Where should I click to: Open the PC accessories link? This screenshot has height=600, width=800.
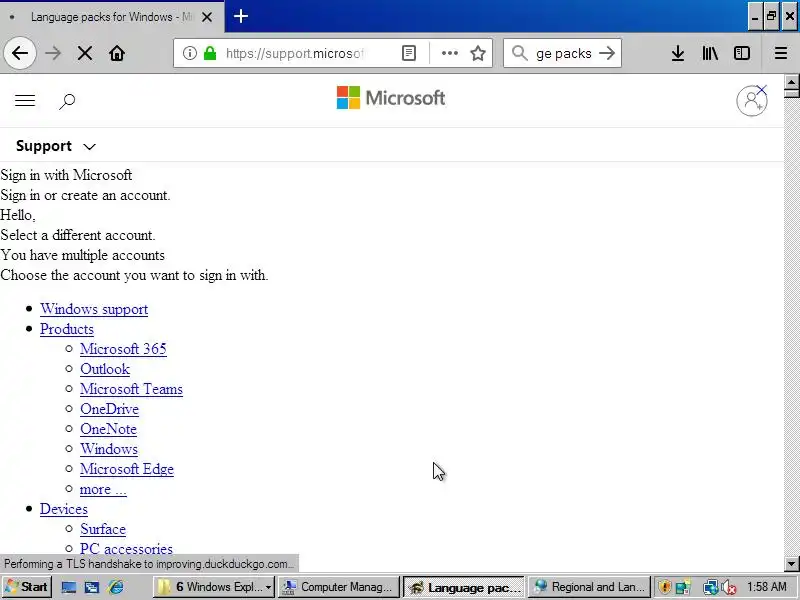[126, 548]
